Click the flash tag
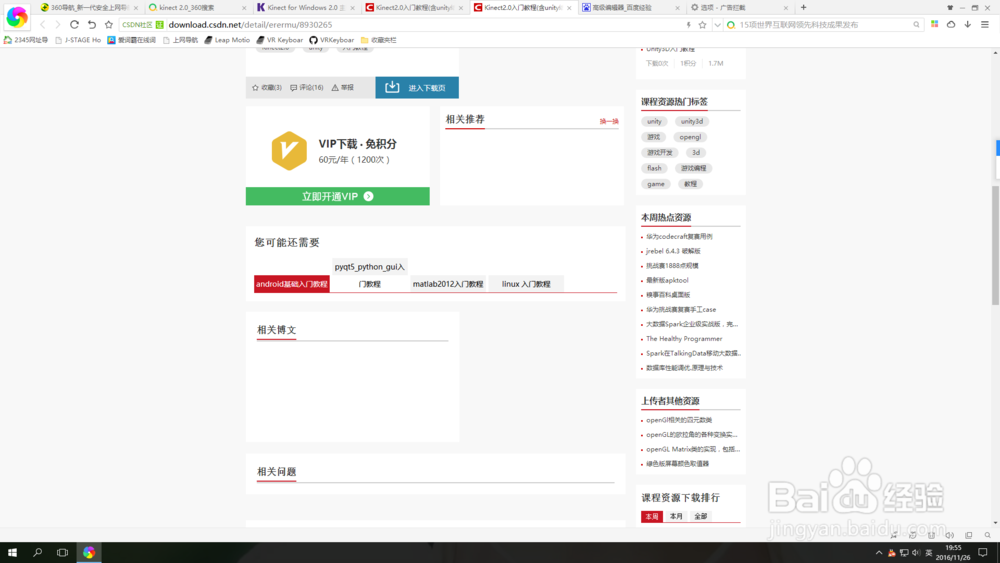 pos(654,168)
